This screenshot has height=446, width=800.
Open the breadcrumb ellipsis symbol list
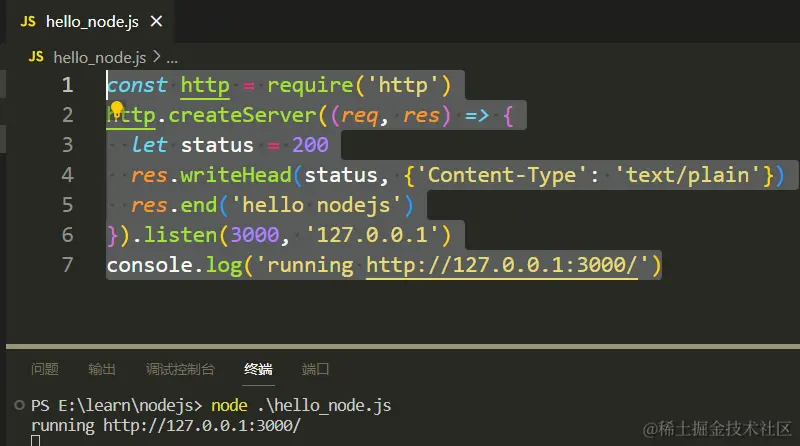click(172, 59)
